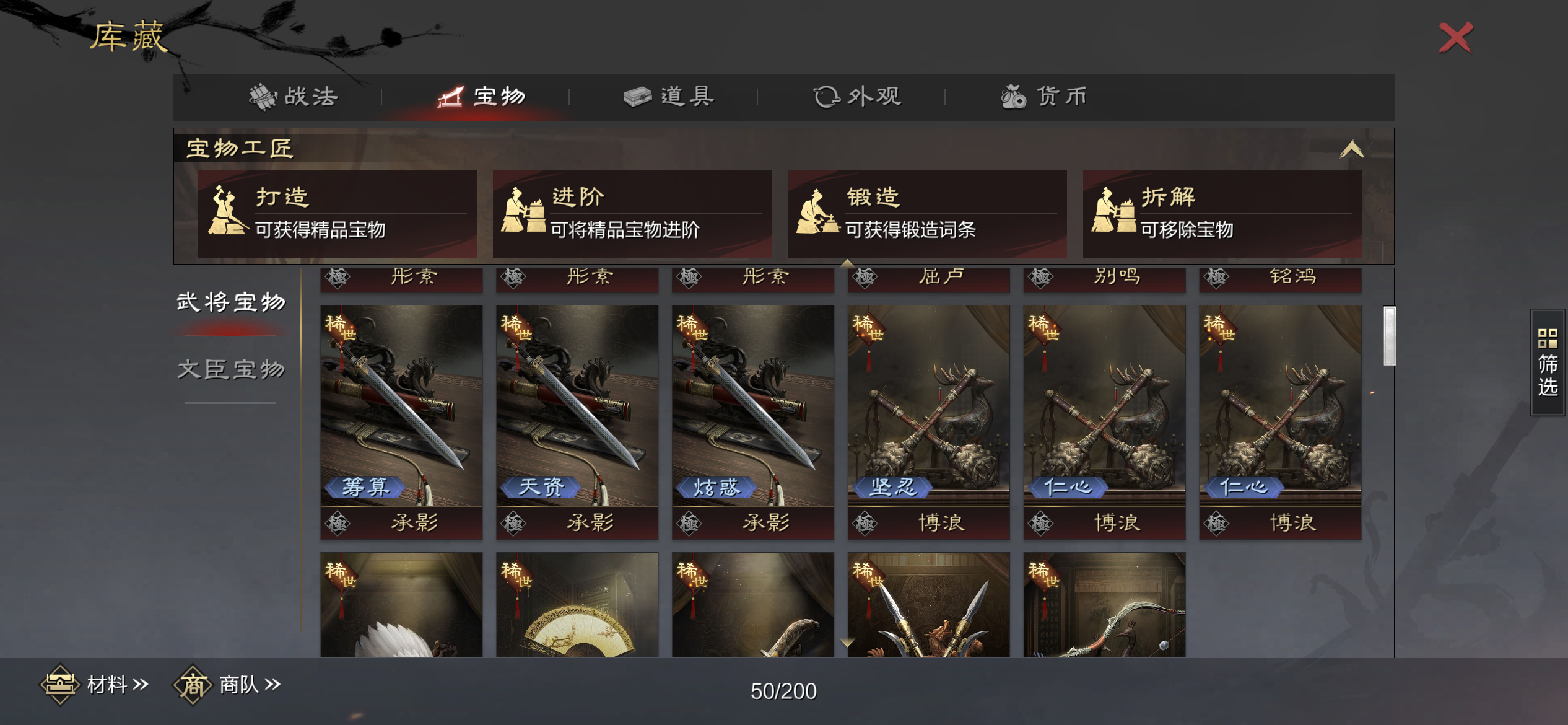Select the 承影 sword with 天资 trait

tap(577, 422)
